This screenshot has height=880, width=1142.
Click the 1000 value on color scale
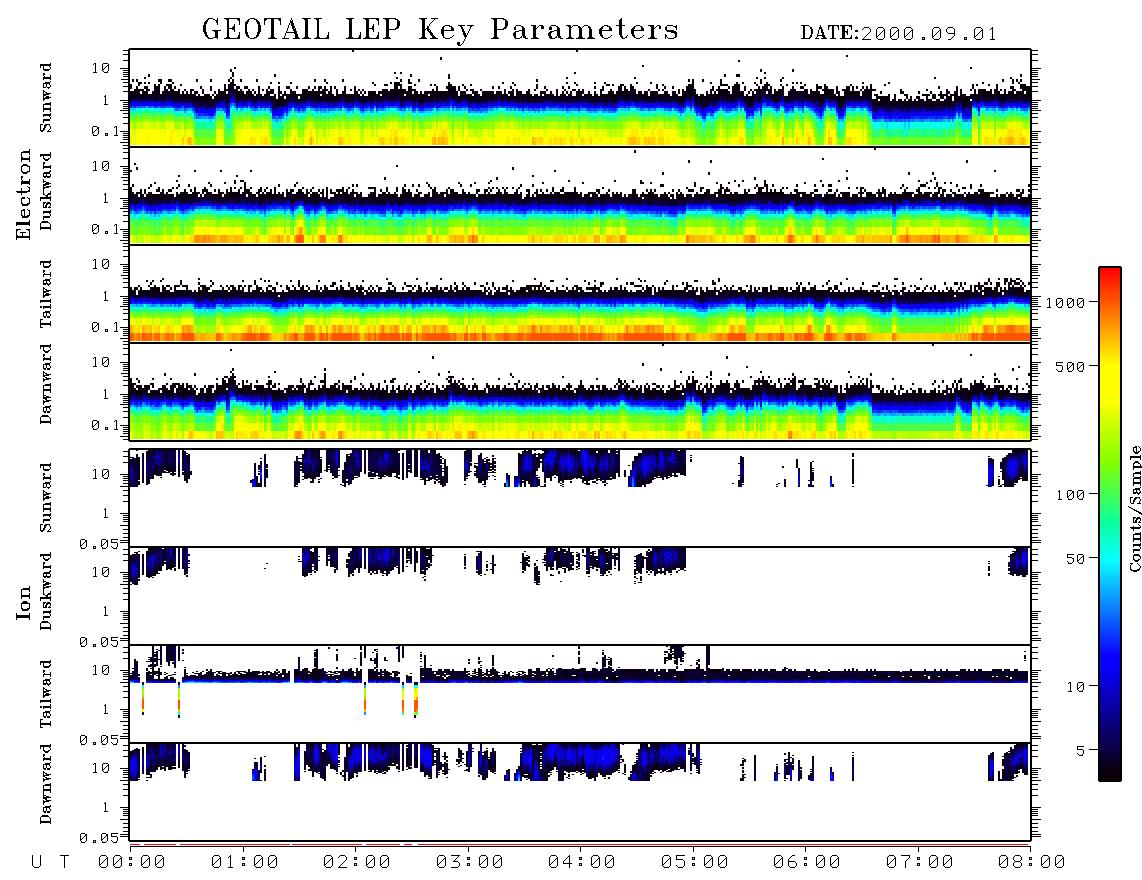(x=1065, y=302)
